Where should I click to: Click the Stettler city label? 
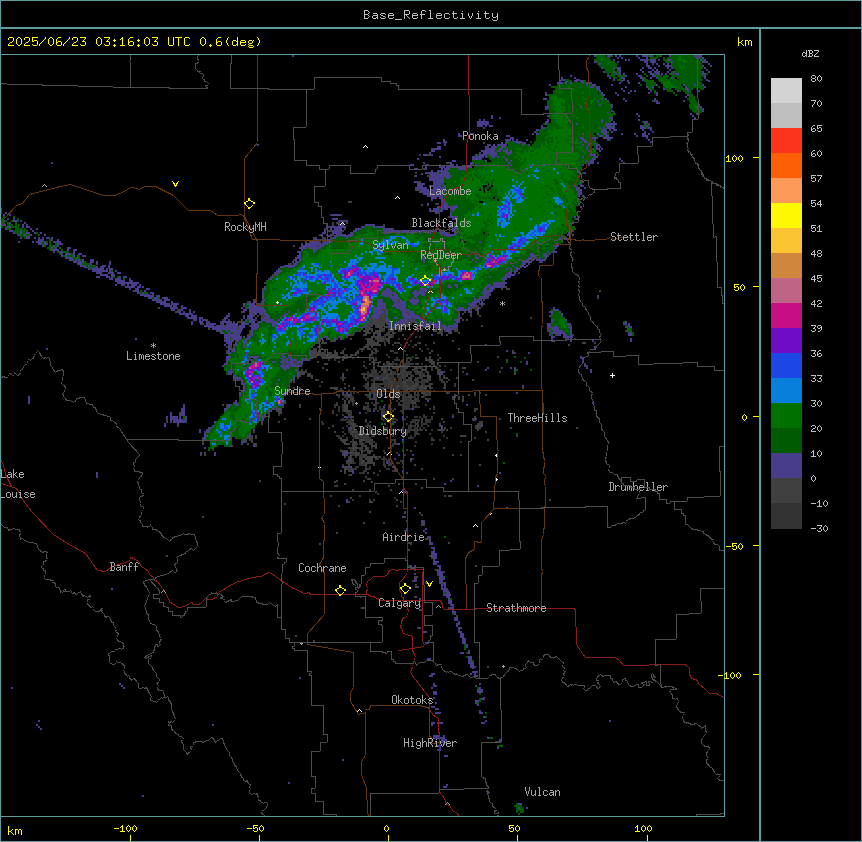click(x=634, y=237)
